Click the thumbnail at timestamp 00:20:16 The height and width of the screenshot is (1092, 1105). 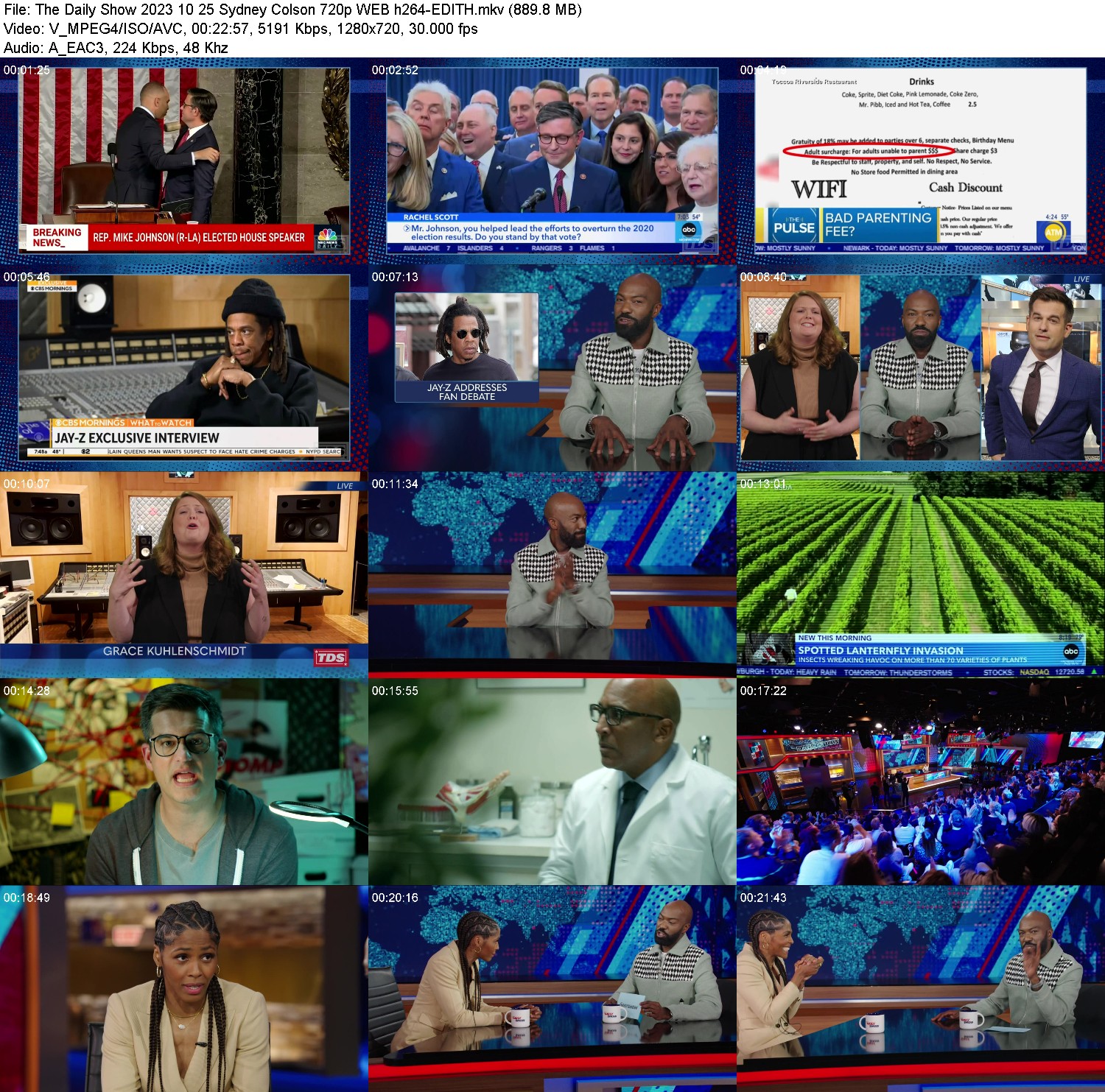click(552, 989)
